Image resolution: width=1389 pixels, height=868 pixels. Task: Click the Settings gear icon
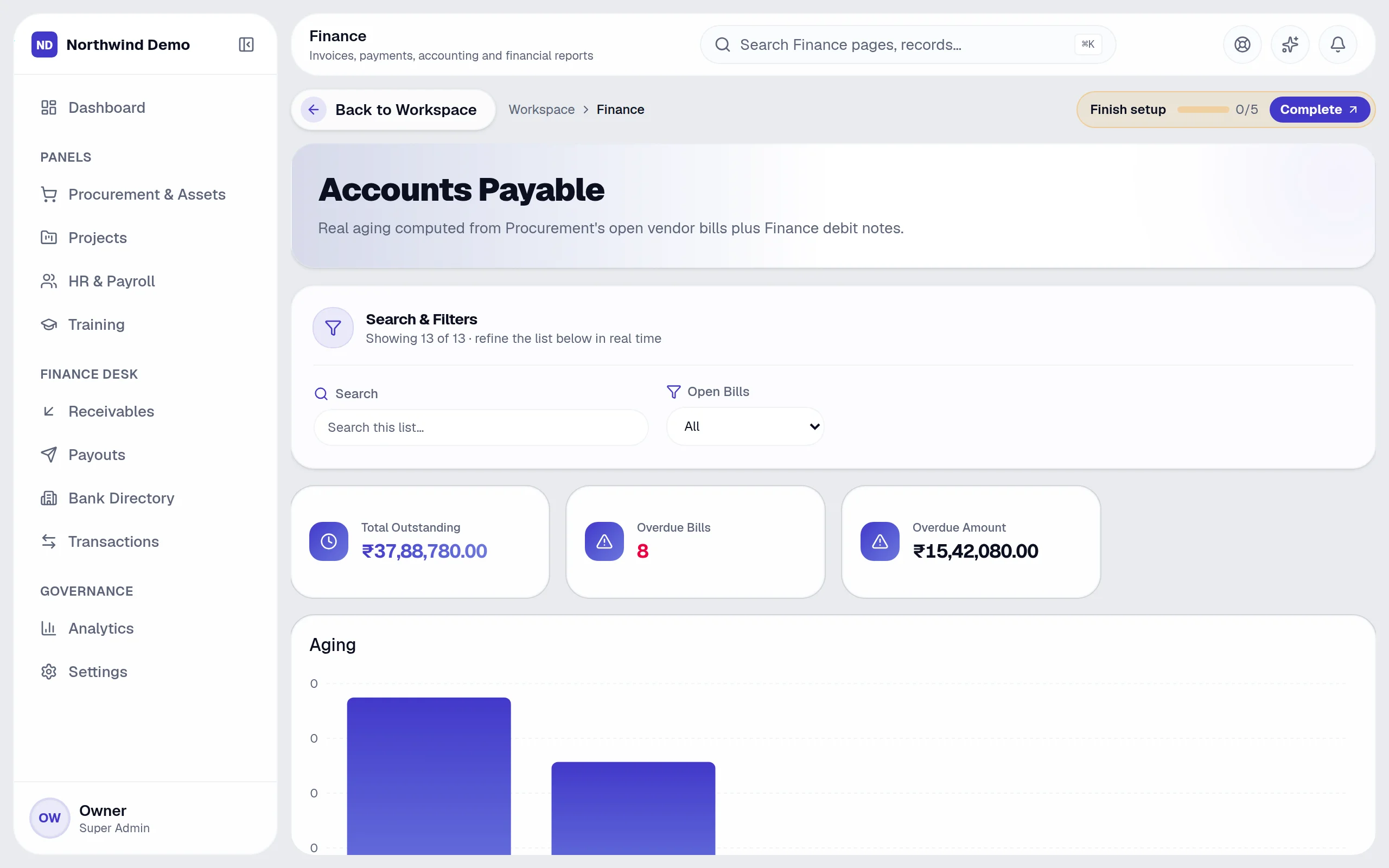tap(49, 672)
